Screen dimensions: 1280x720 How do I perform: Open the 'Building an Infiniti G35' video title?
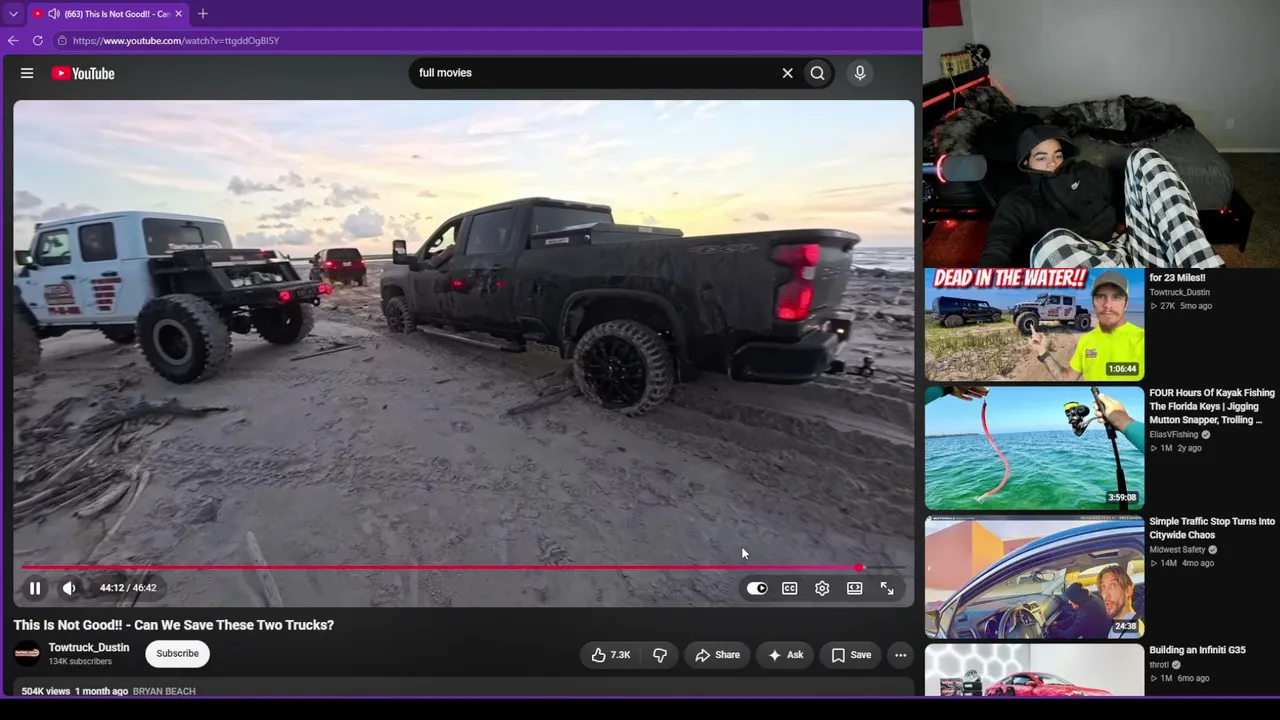[1197, 650]
